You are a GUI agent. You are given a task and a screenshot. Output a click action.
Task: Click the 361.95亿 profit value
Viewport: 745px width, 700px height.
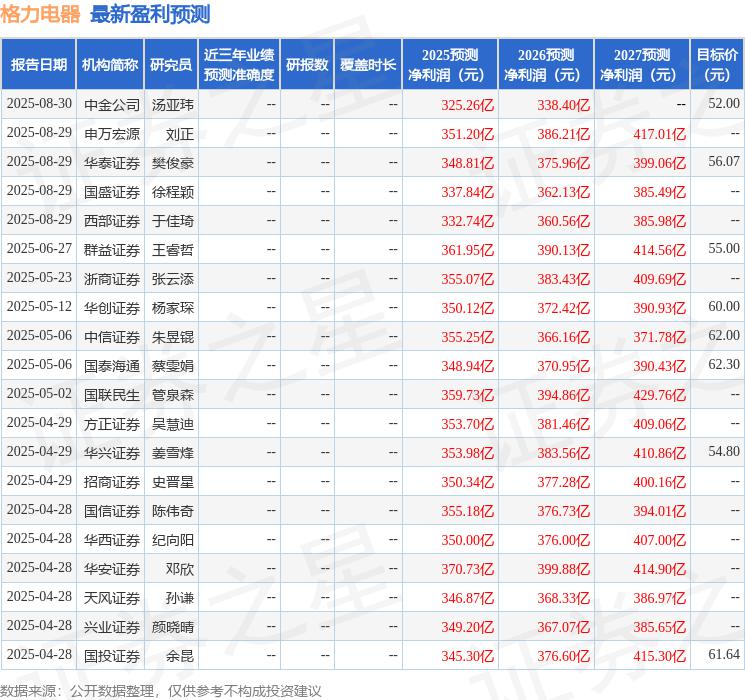pyautogui.click(x=468, y=250)
